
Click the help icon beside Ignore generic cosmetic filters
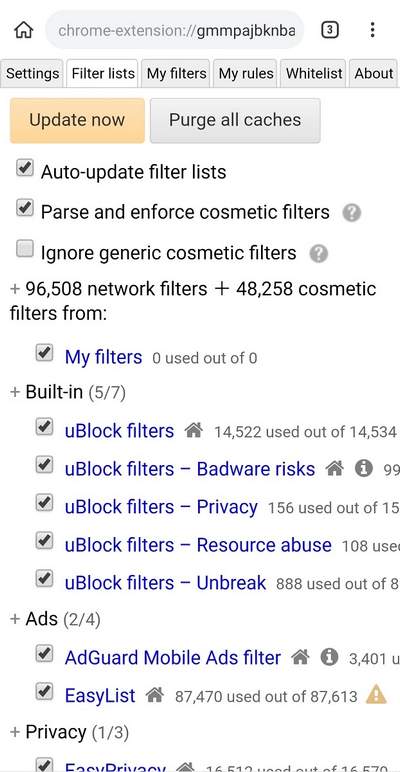click(x=319, y=254)
